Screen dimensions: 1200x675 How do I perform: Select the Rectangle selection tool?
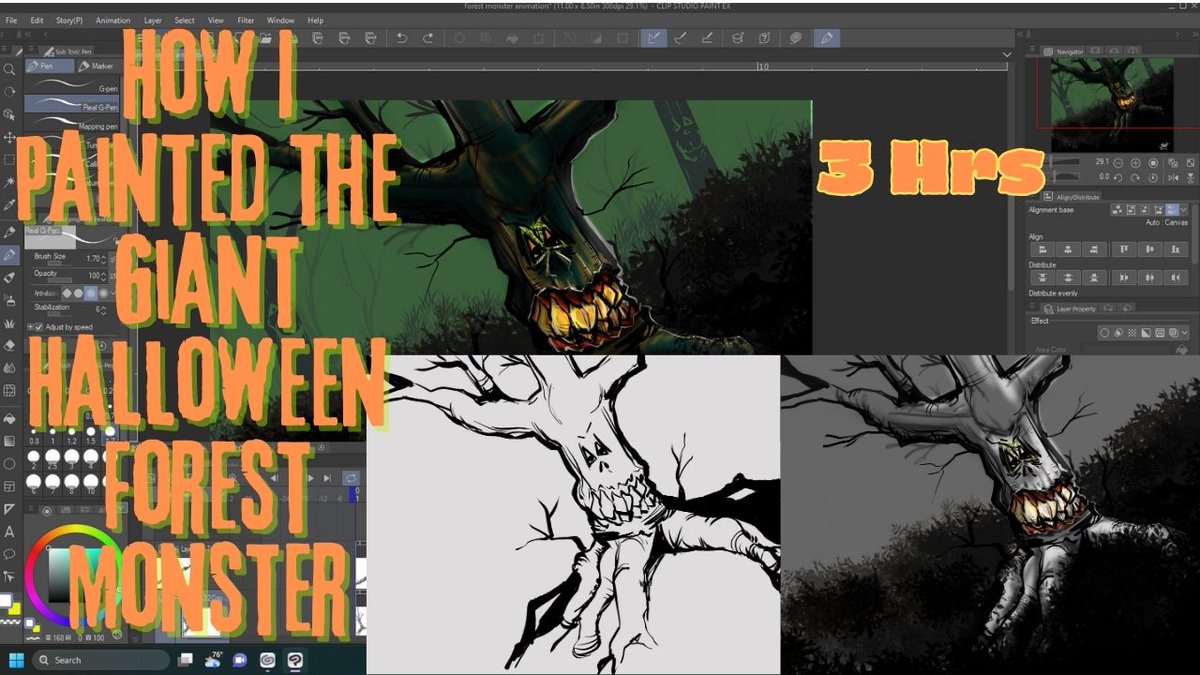[9, 160]
